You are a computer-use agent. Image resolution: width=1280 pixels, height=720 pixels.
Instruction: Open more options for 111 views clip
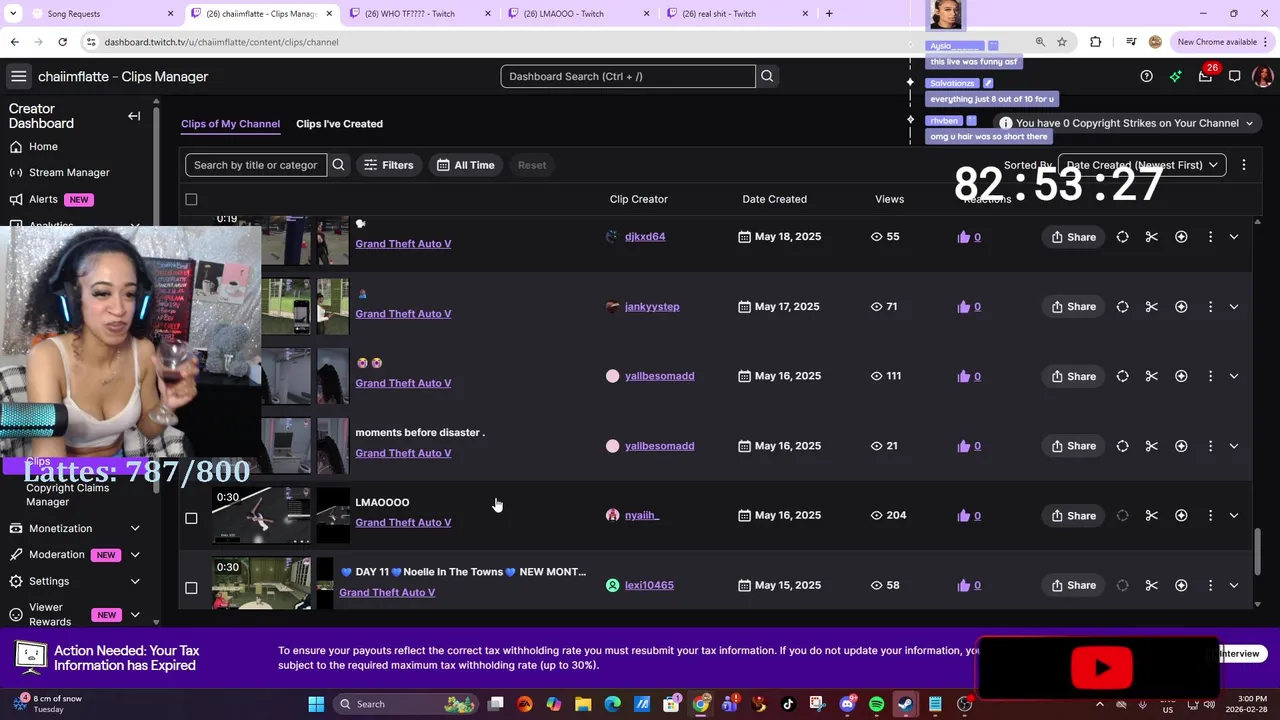[1210, 376]
